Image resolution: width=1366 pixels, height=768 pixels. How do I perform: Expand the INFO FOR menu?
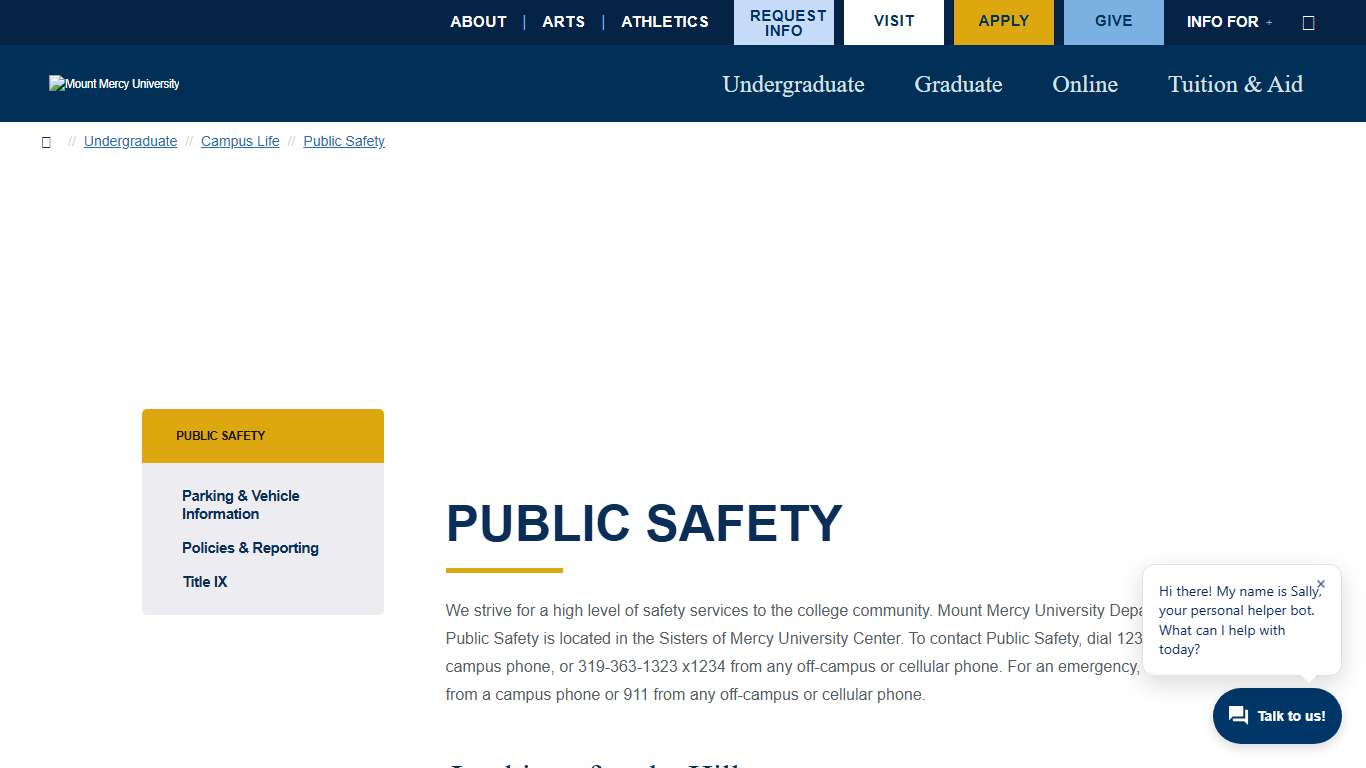(1229, 21)
